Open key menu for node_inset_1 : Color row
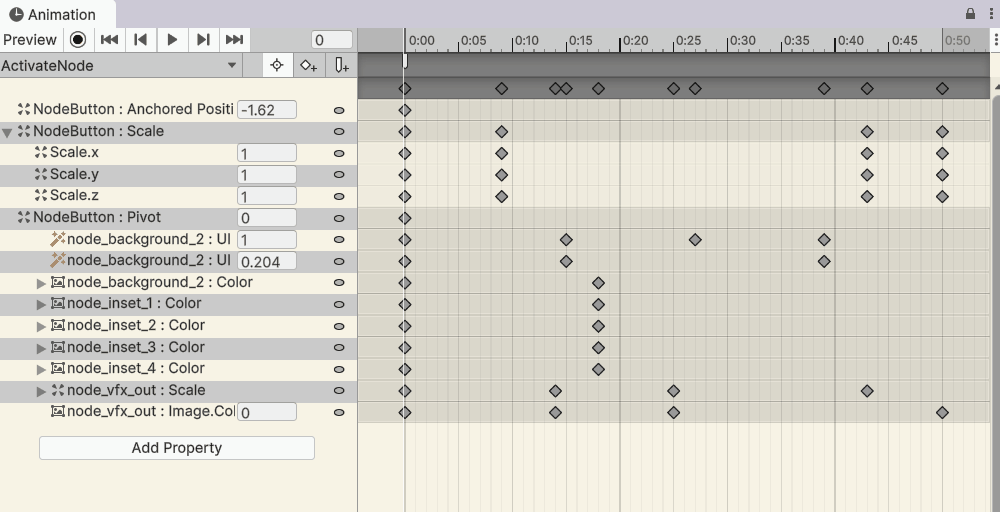Viewport: 1000px width, 512px height. tap(339, 304)
